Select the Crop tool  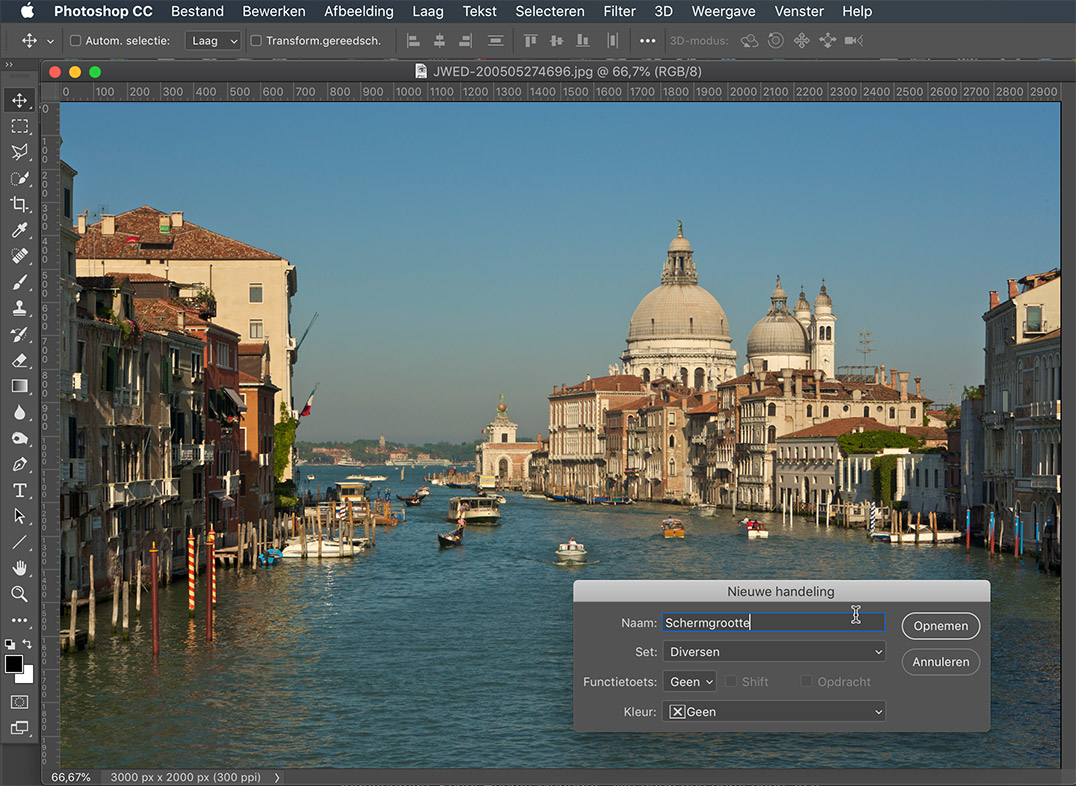point(19,204)
